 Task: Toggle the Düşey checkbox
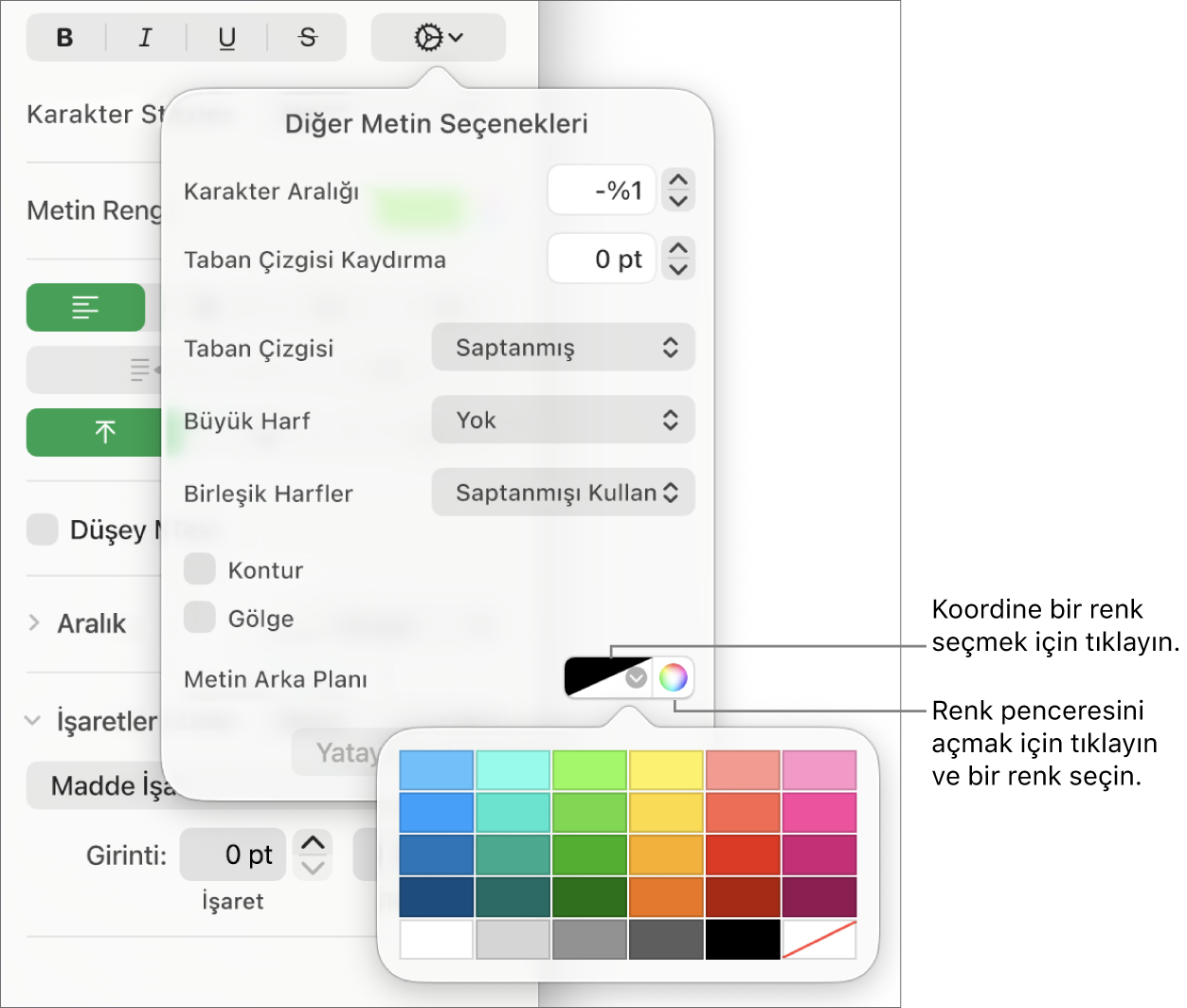(x=43, y=530)
